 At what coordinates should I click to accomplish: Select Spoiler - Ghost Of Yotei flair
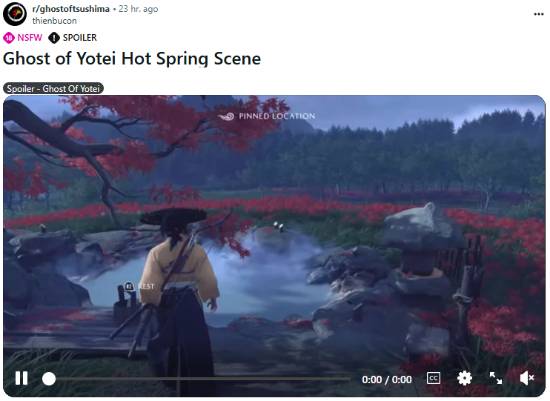click(x=53, y=88)
